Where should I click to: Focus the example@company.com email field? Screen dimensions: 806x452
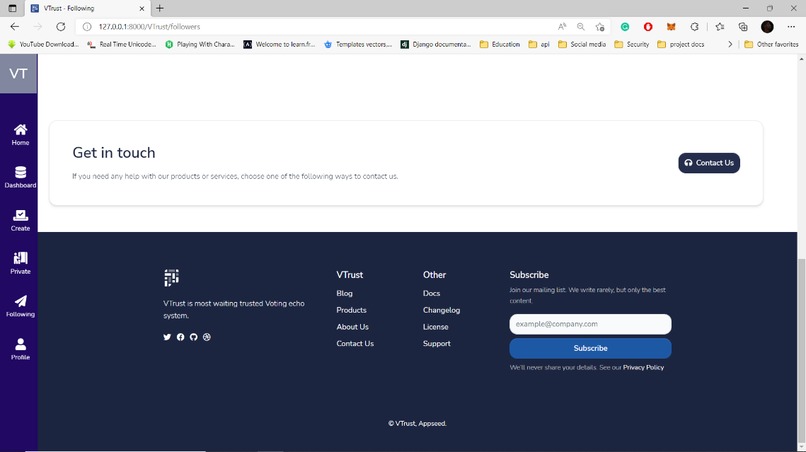pyautogui.click(x=590, y=324)
